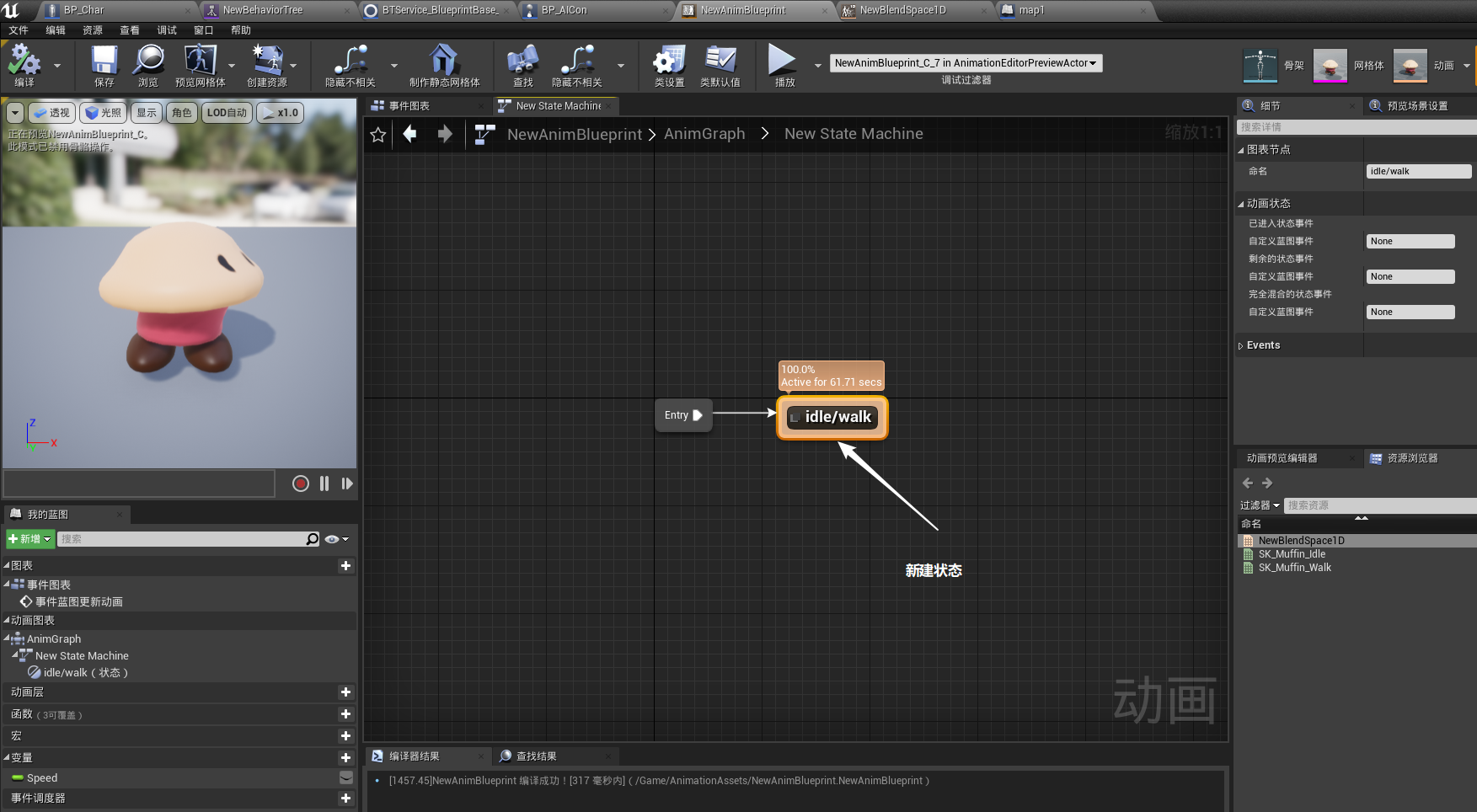Open the 过滤器 filters dropdown in asset browser
Viewport: 1477px width, 812px height.
(x=1260, y=505)
